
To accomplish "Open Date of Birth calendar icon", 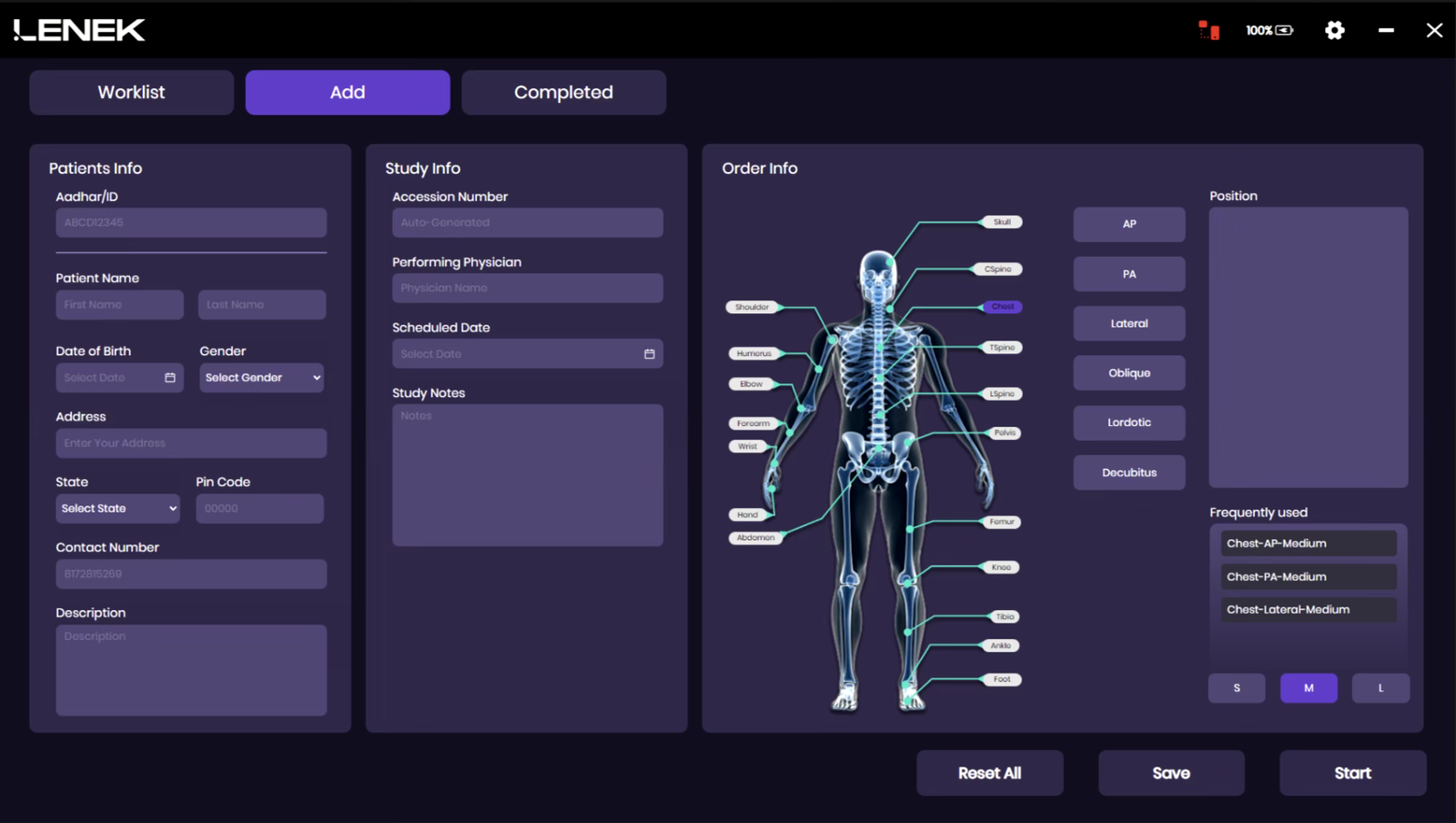I will tap(170, 378).
